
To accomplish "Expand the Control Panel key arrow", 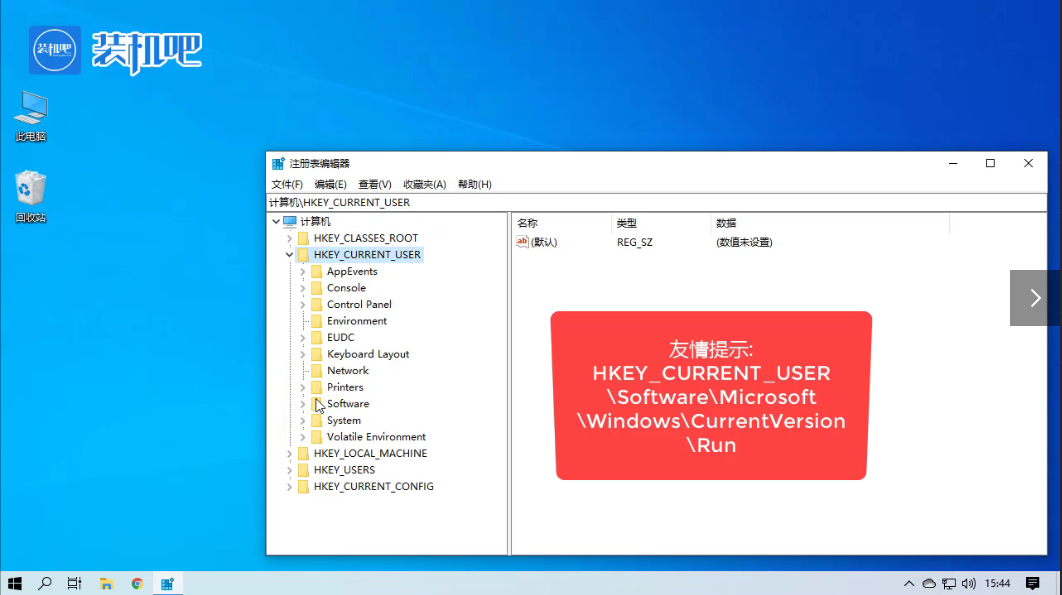I will pos(303,305).
